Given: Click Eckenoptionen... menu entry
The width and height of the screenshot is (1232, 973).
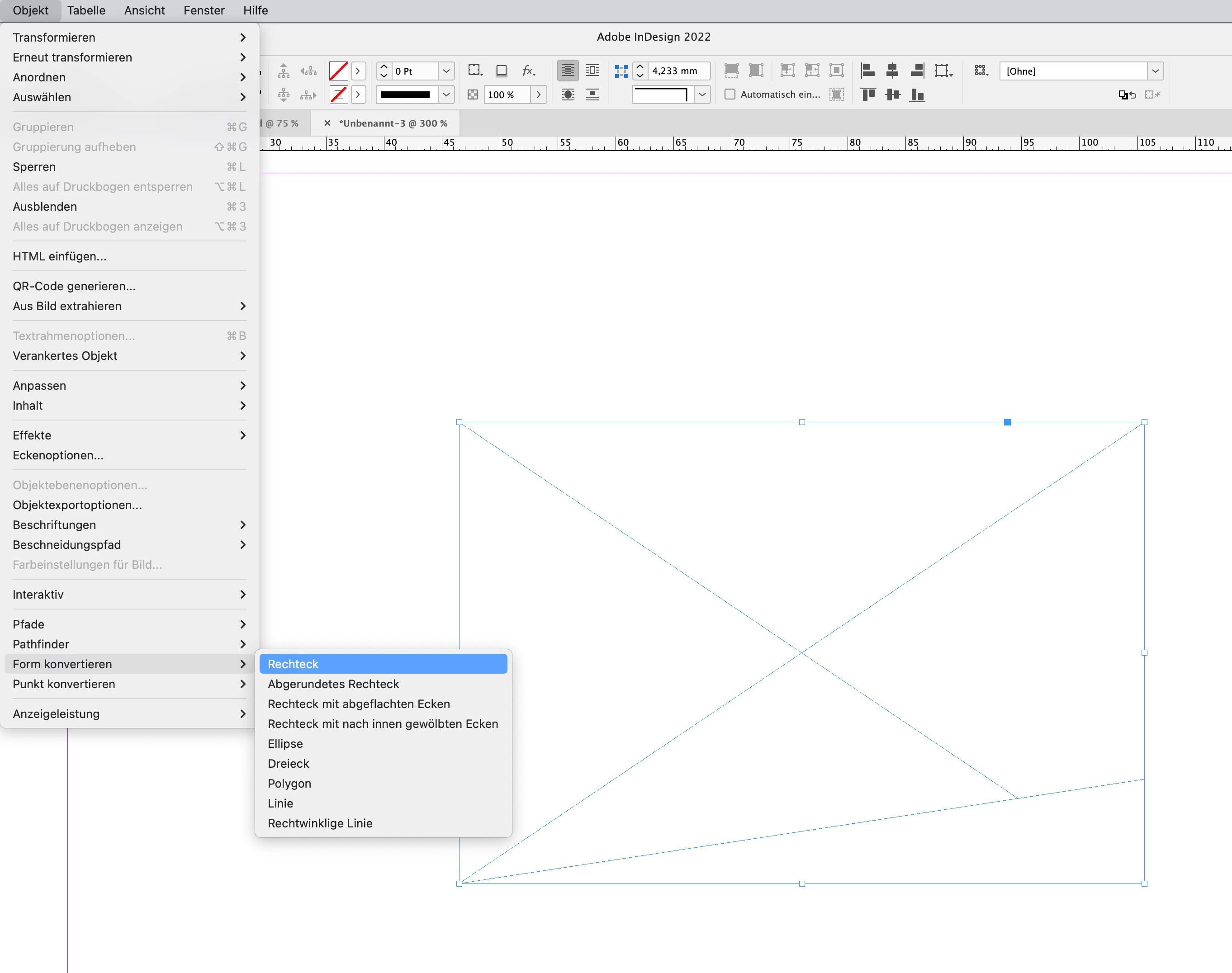Looking at the screenshot, I should pyautogui.click(x=57, y=455).
